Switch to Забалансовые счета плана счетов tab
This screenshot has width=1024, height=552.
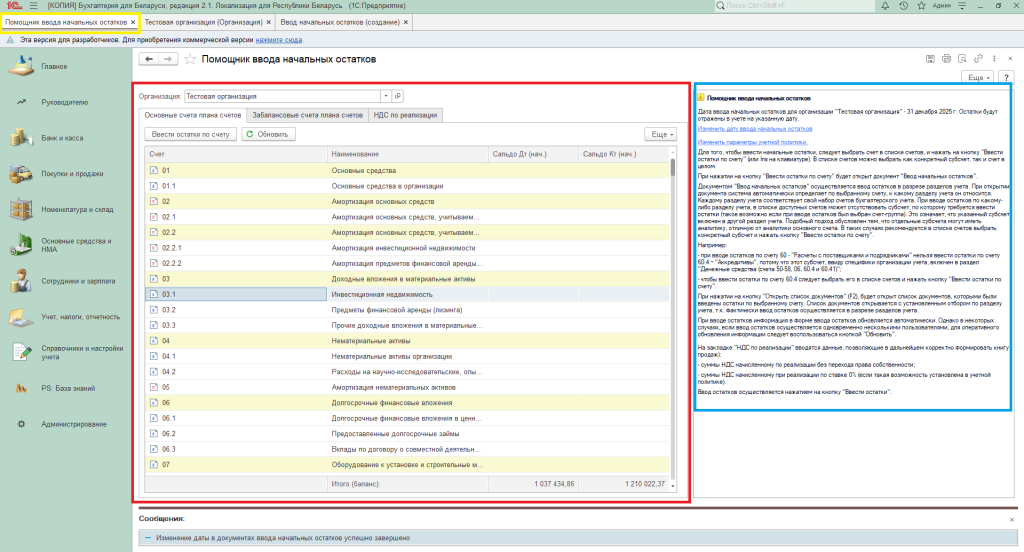308,115
